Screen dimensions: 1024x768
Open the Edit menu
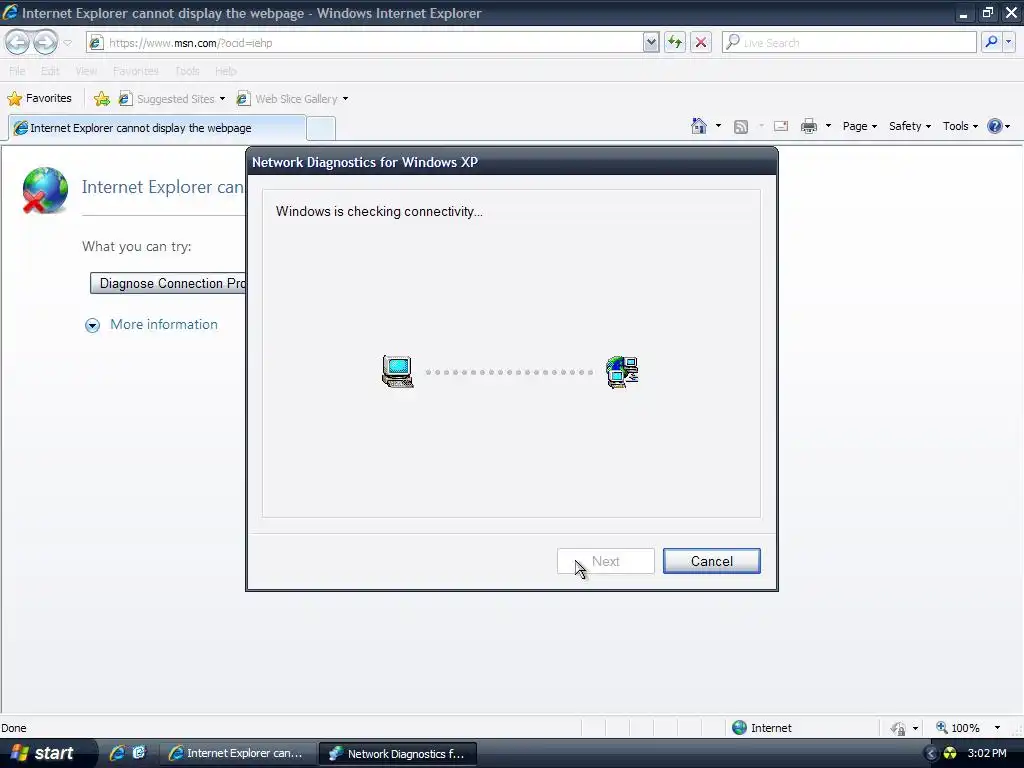[50, 71]
